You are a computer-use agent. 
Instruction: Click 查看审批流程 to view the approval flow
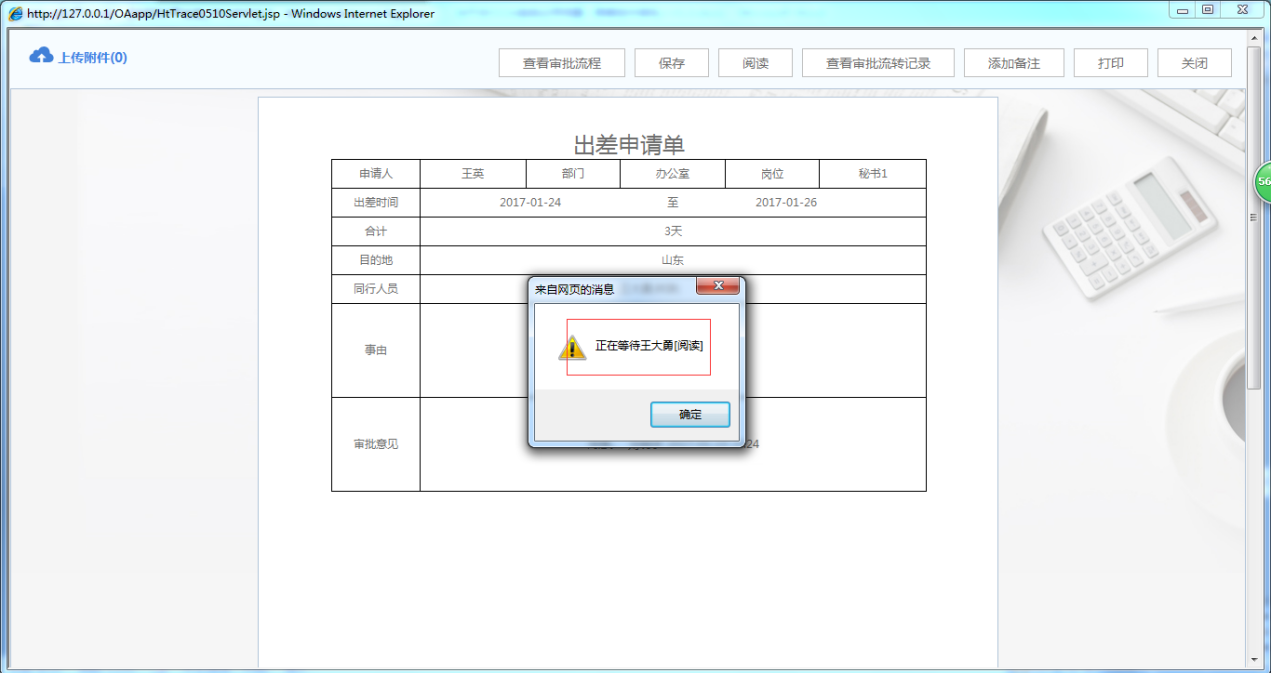click(x=561, y=62)
